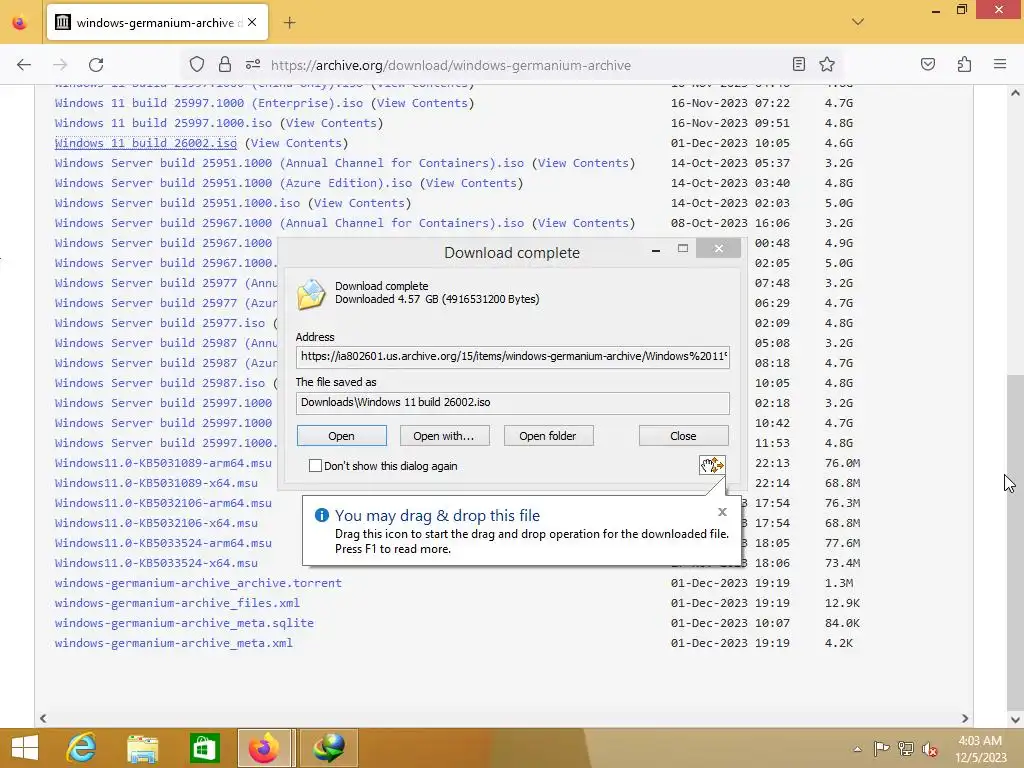Minimize the Download complete dialog
Image resolution: width=1024 pixels, height=768 pixels.
tap(656, 249)
